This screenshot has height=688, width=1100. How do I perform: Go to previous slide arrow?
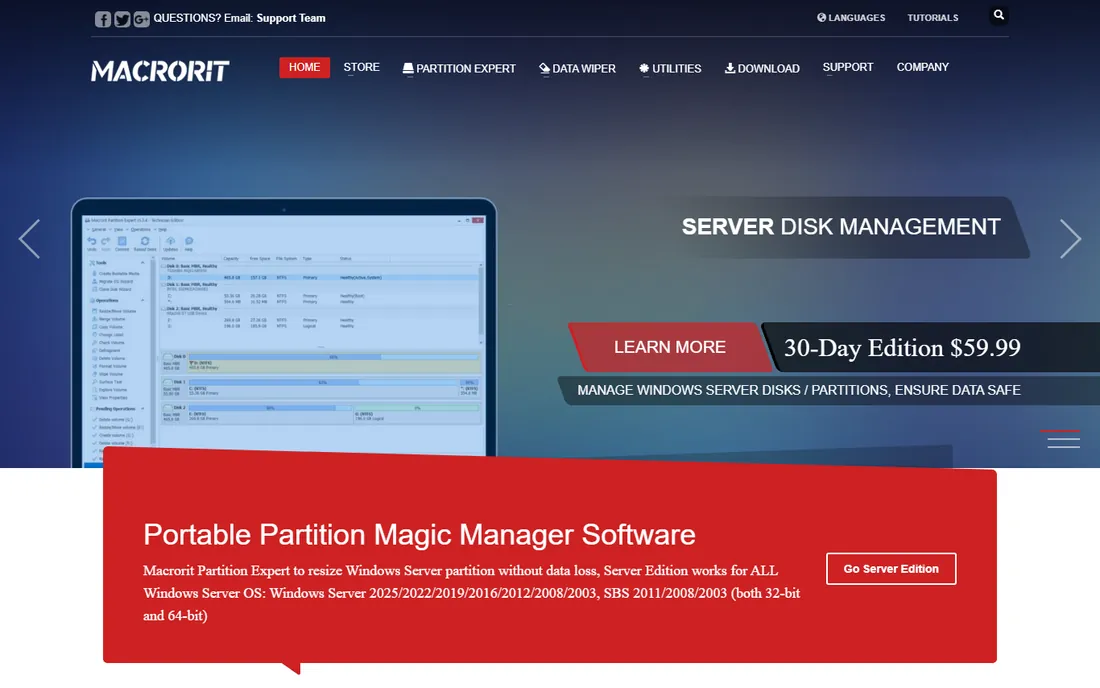pyautogui.click(x=29, y=239)
